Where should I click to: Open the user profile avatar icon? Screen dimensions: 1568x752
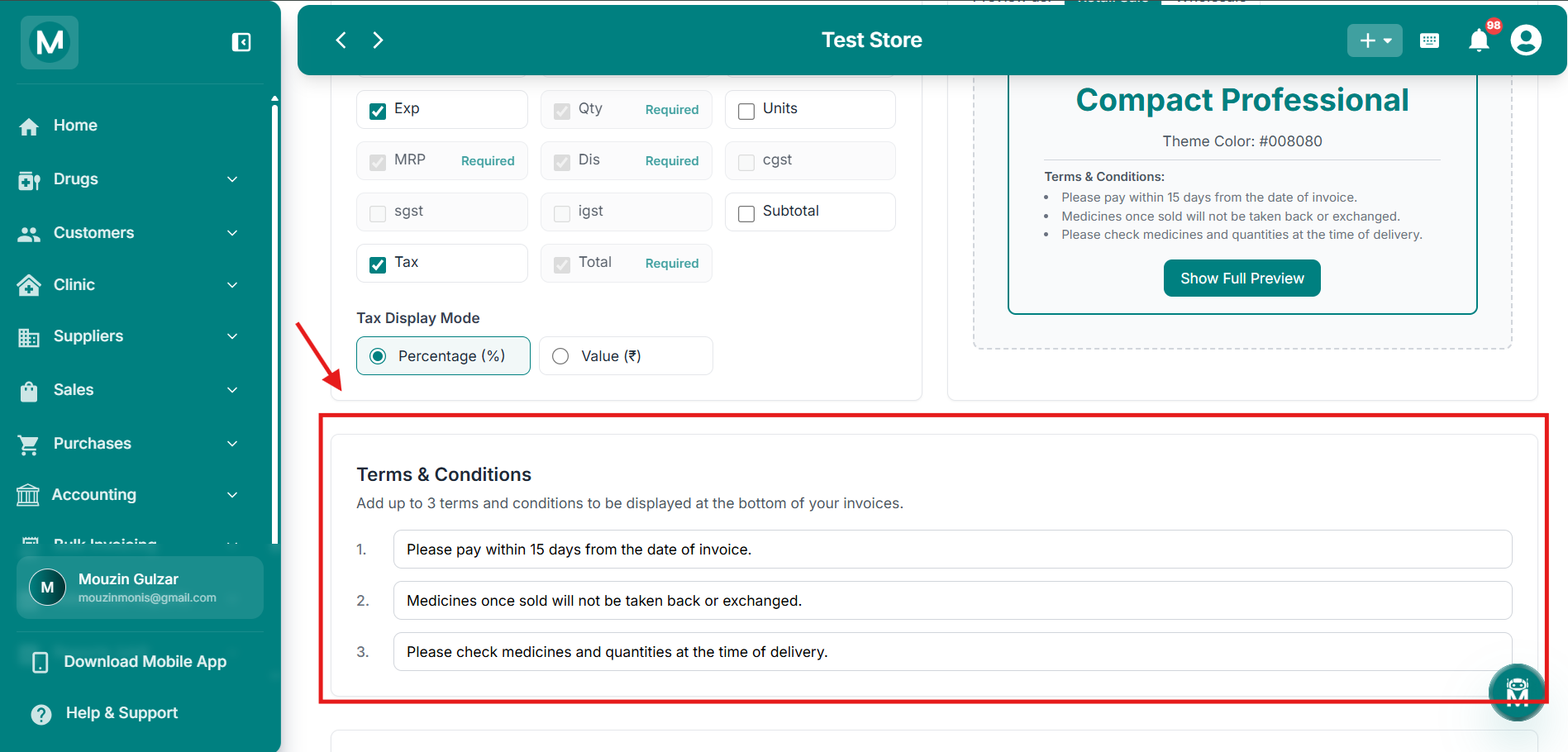coord(1526,40)
